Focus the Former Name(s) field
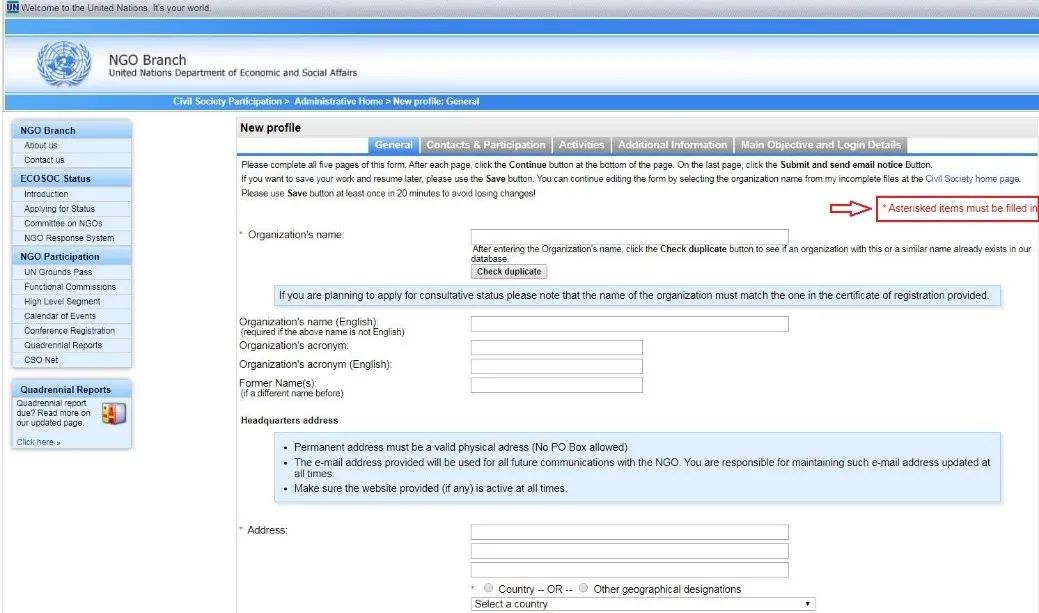The image size is (1039, 613). (557, 385)
